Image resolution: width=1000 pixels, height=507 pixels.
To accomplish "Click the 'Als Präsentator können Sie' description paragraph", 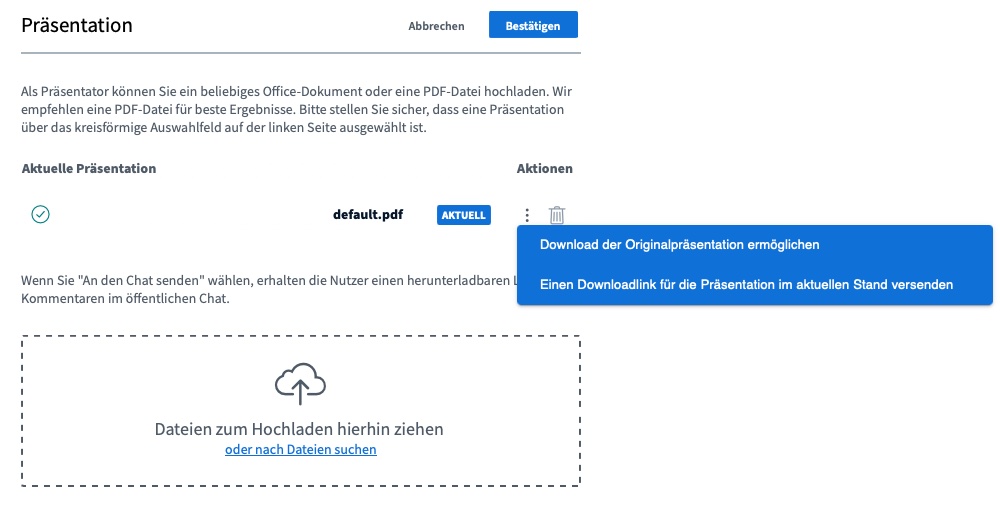I will tap(295, 110).
